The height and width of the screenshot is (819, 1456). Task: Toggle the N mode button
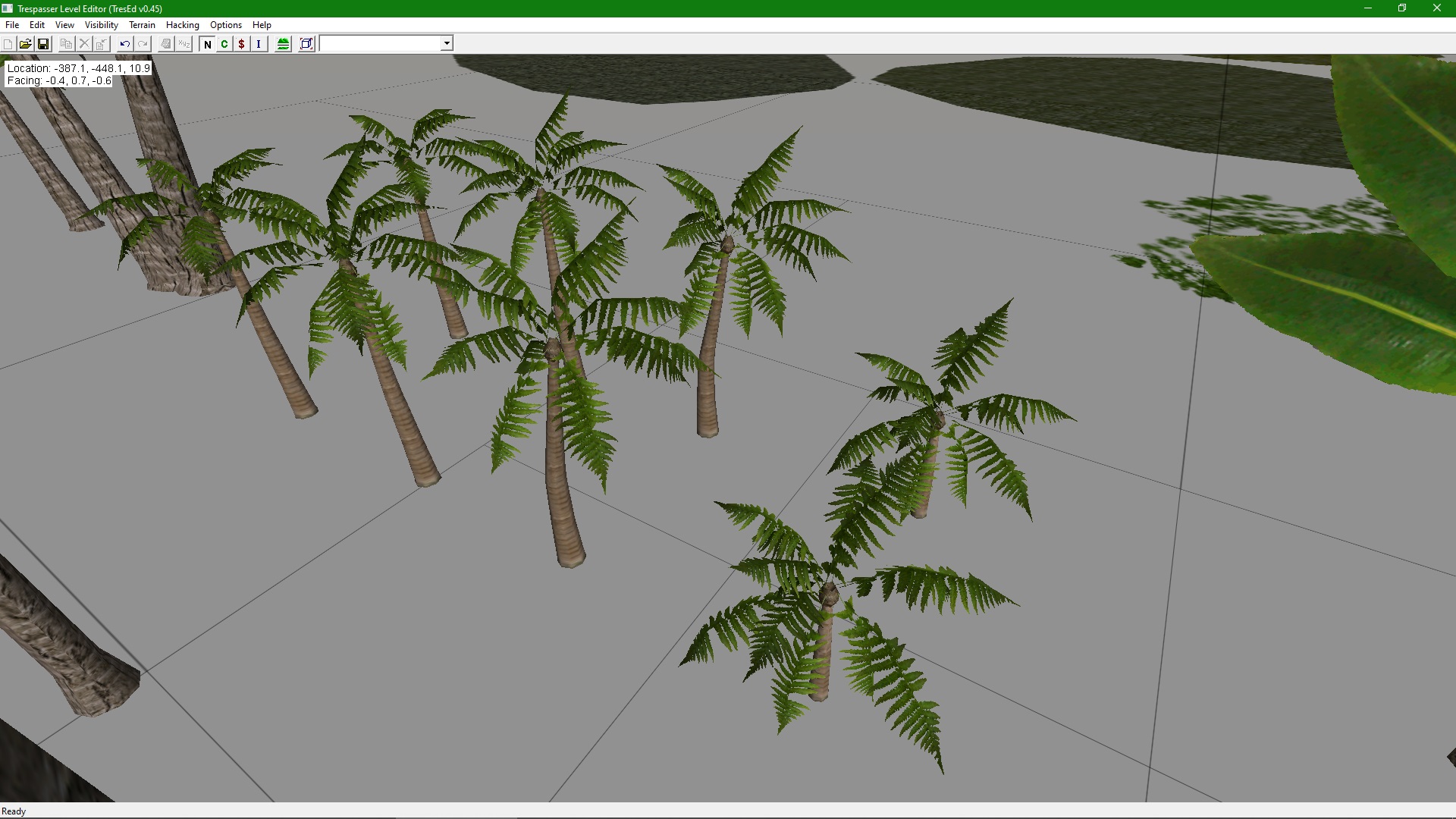coord(207,44)
